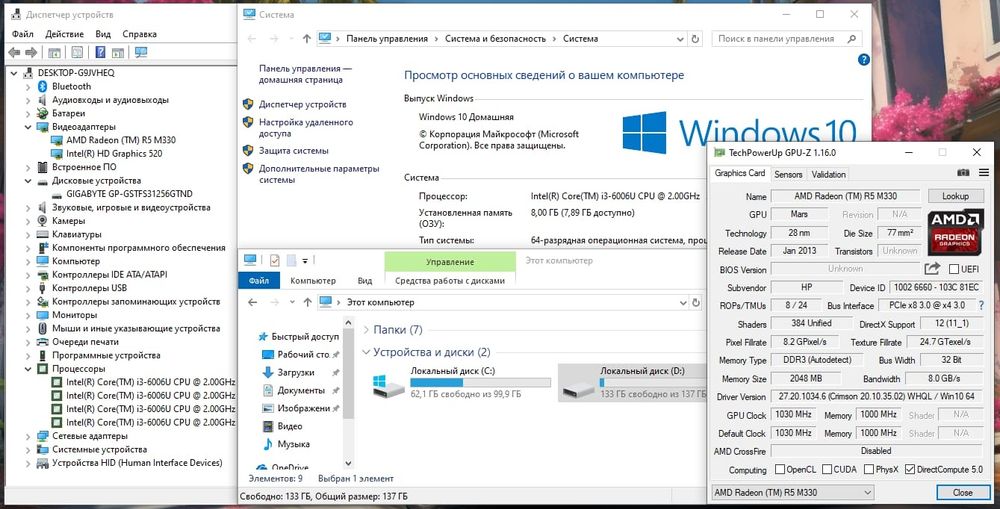1000x509 pixels.
Task: Expand the Мониторы tree node
Action: (x=28, y=315)
